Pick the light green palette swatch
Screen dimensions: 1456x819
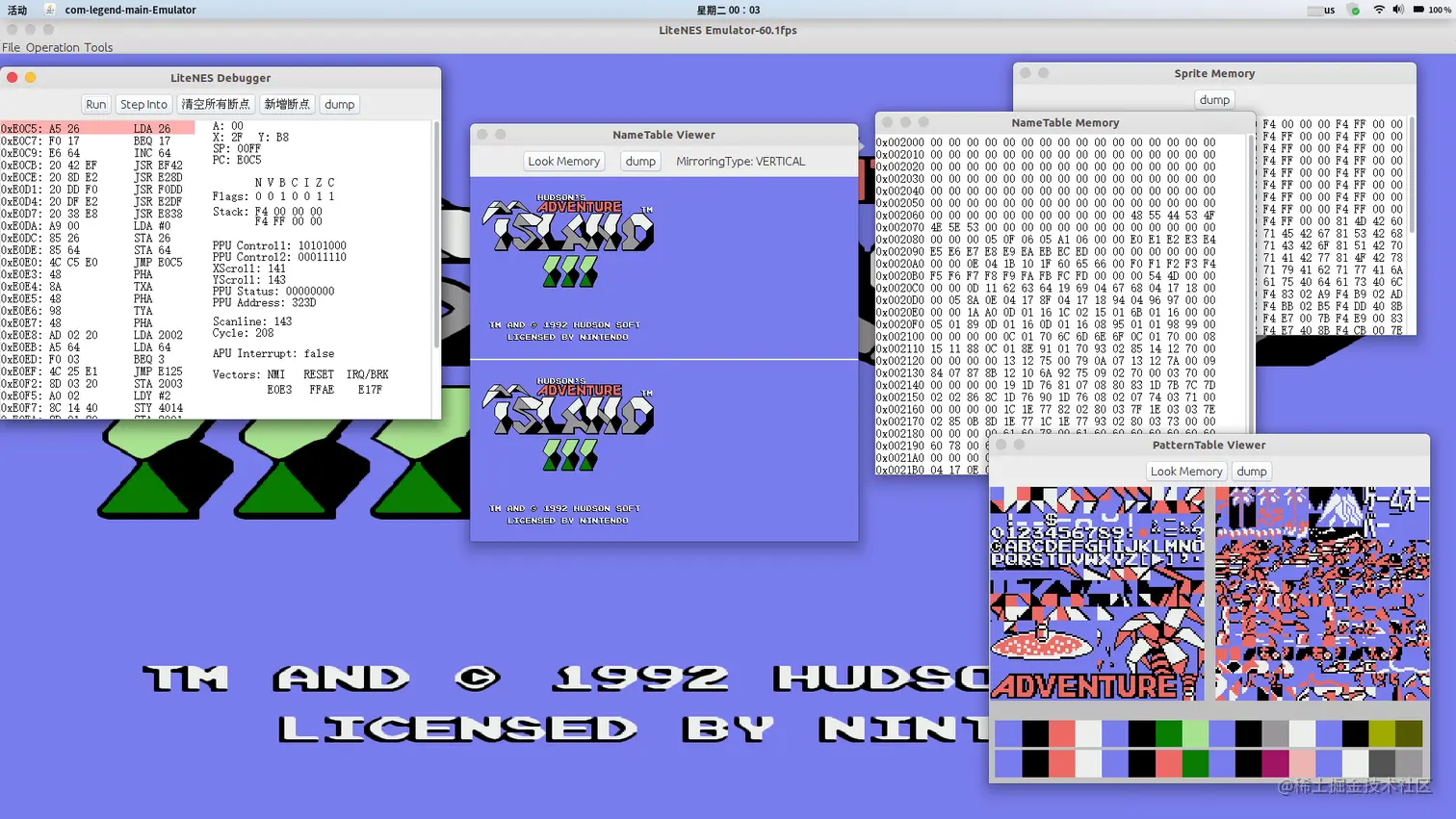coord(1195,733)
